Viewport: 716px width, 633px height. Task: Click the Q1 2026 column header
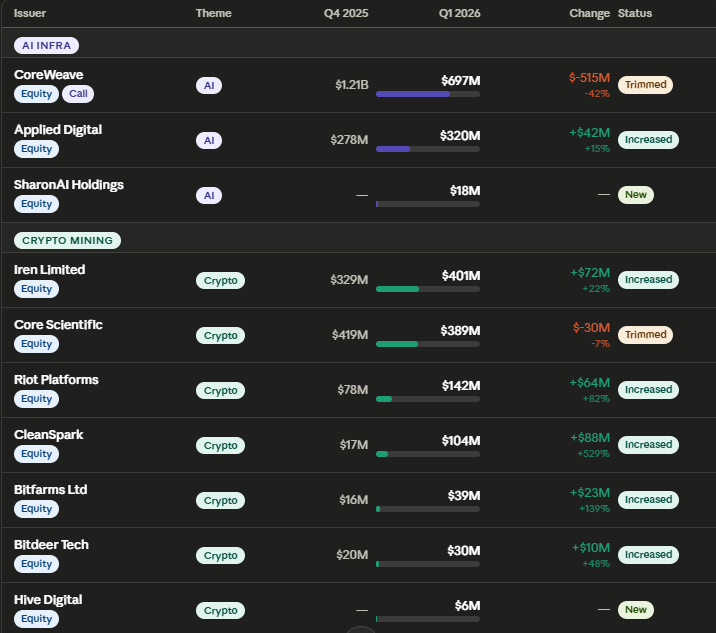(x=459, y=13)
